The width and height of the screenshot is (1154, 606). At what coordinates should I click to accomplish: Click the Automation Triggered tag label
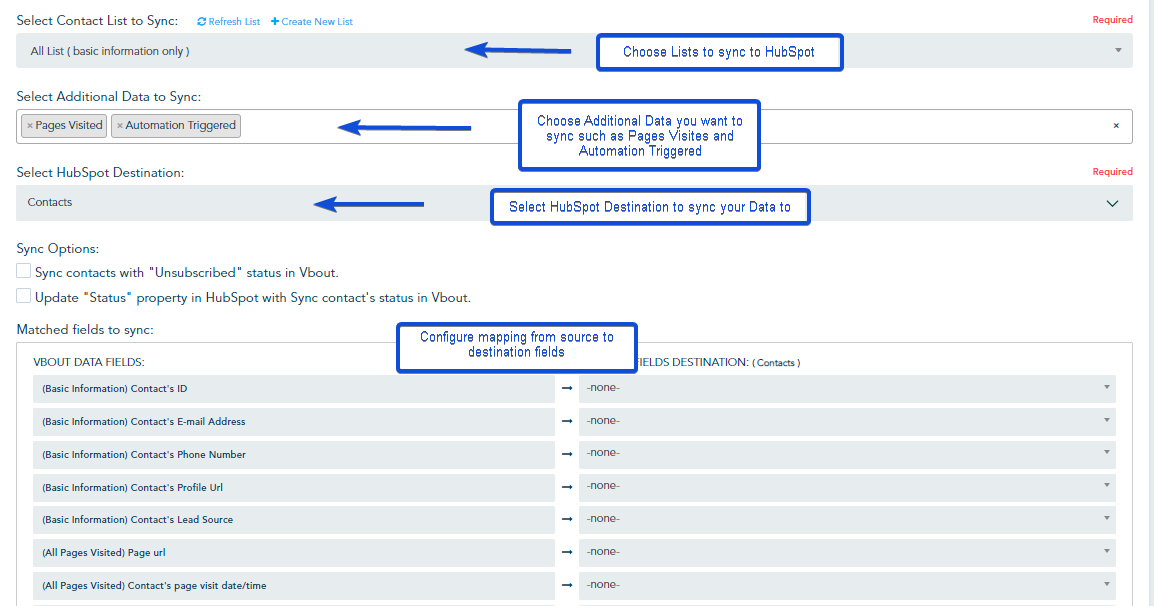[x=180, y=125]
